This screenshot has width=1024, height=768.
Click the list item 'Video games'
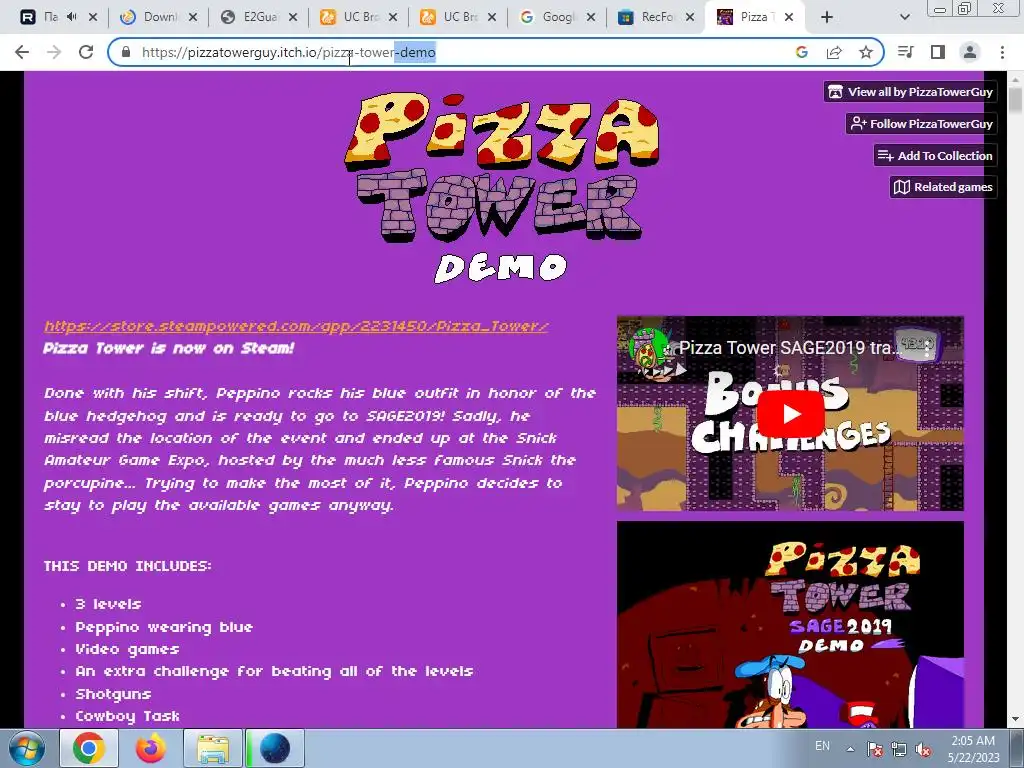(x=127, y=649)
